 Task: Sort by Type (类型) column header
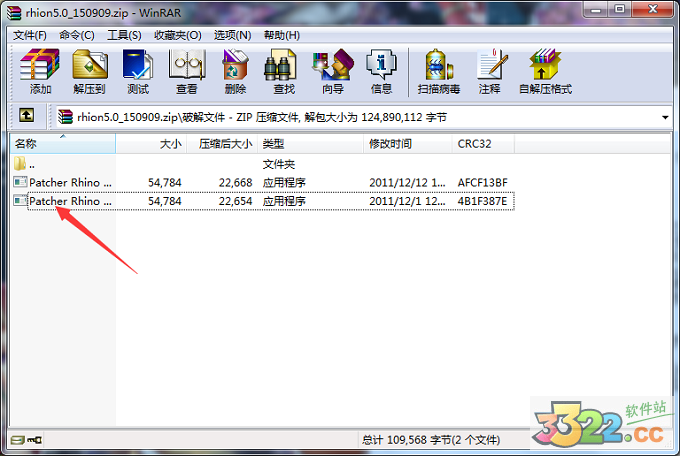pyautogui.click(x=311, y=144)
